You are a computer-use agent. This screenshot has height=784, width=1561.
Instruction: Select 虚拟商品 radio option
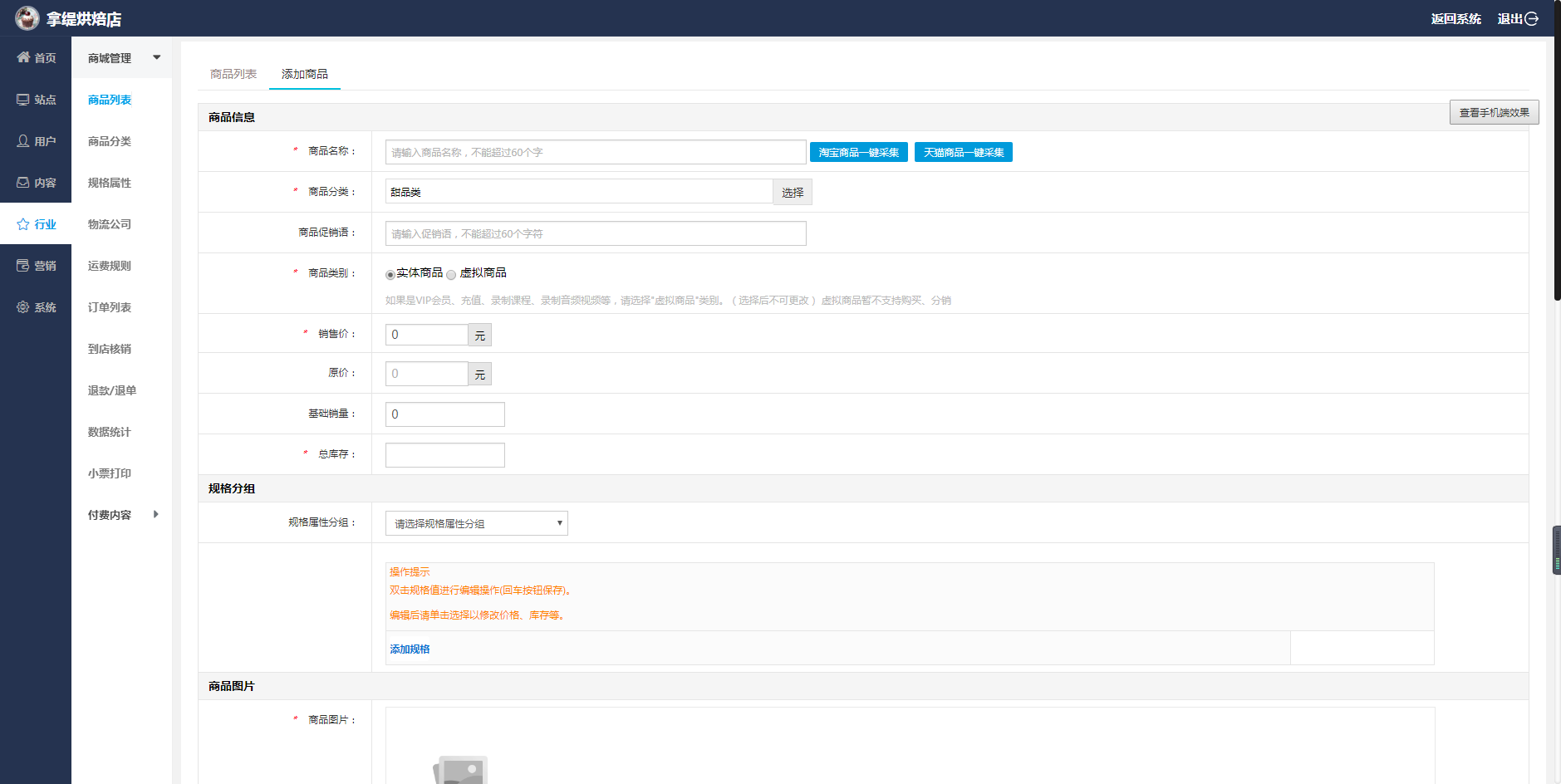(451, 274)
